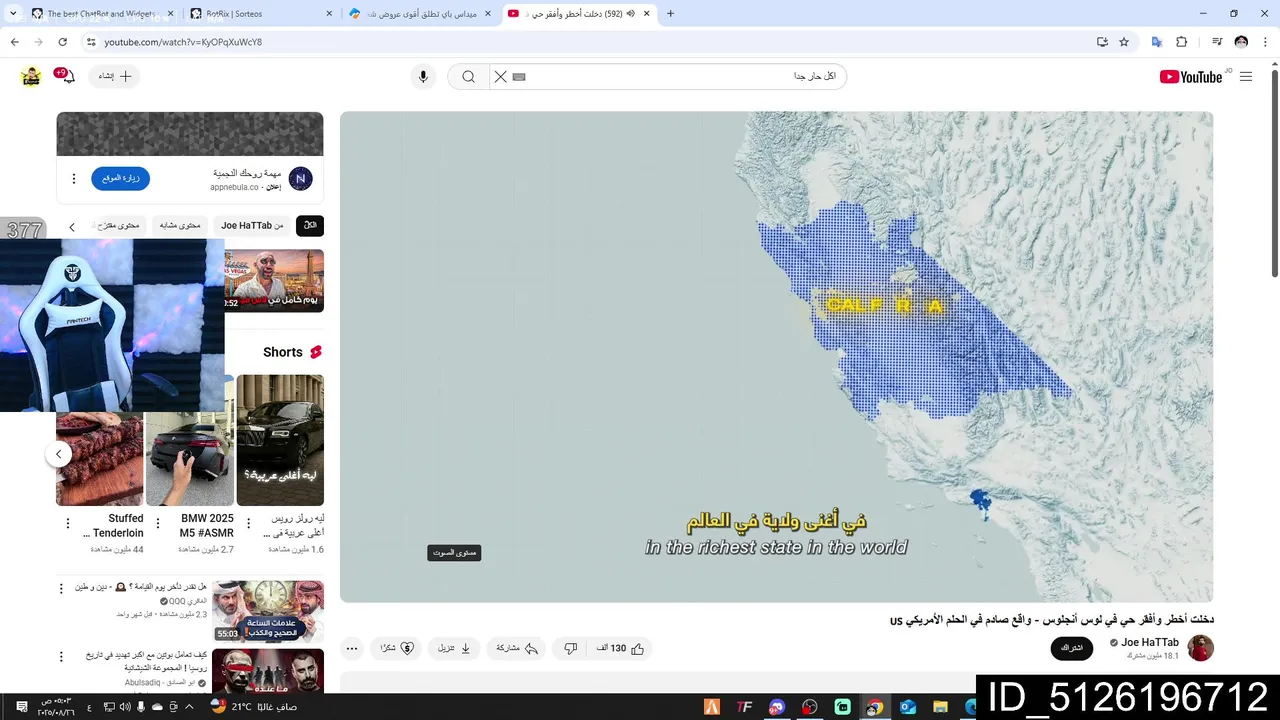Start voice search with the microphone icon
Viewport: 1280px width, 720px height.
pos(423,77)
